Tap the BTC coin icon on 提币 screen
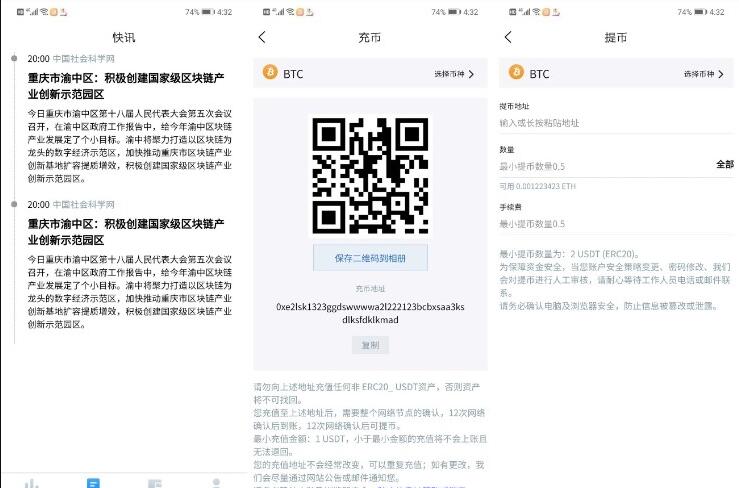Image resolution: width=739 pixels, height=488 pixels. [x=516, y=72]
